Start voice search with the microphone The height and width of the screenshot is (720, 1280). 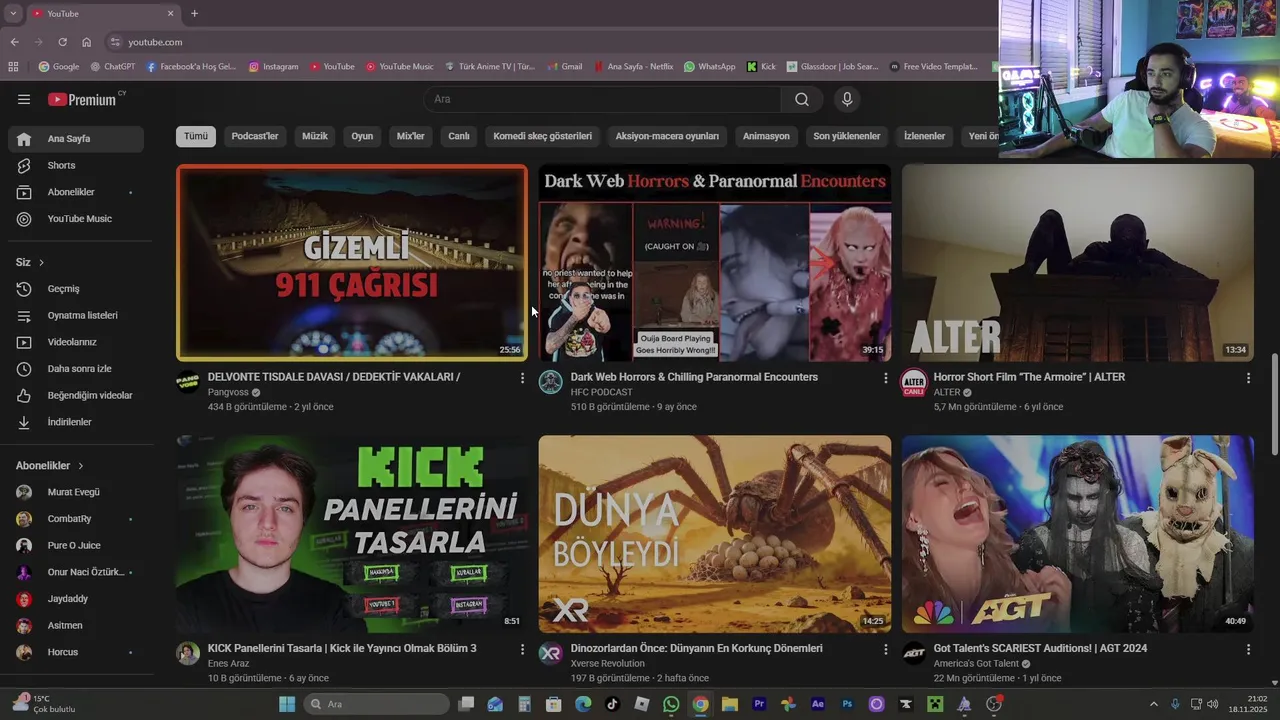(x=847, y=99)
